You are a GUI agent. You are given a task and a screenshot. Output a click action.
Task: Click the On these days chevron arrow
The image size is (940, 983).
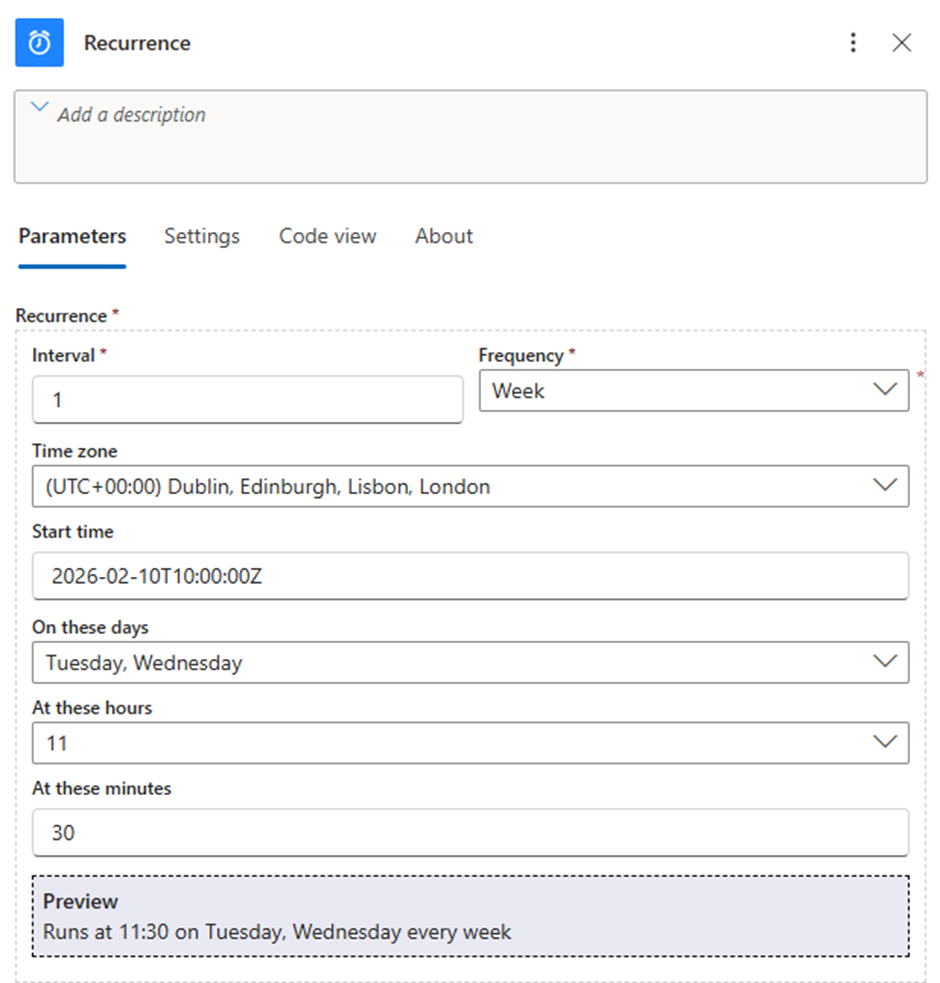tap(885, 663)
